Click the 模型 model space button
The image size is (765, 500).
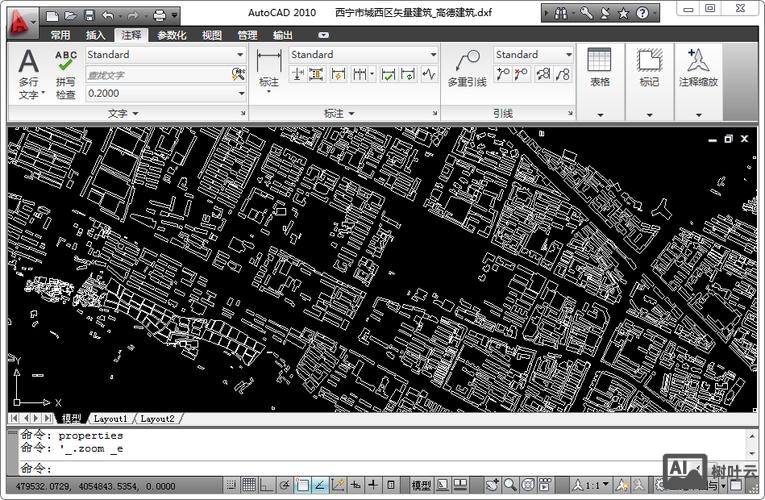pos(421,485)
